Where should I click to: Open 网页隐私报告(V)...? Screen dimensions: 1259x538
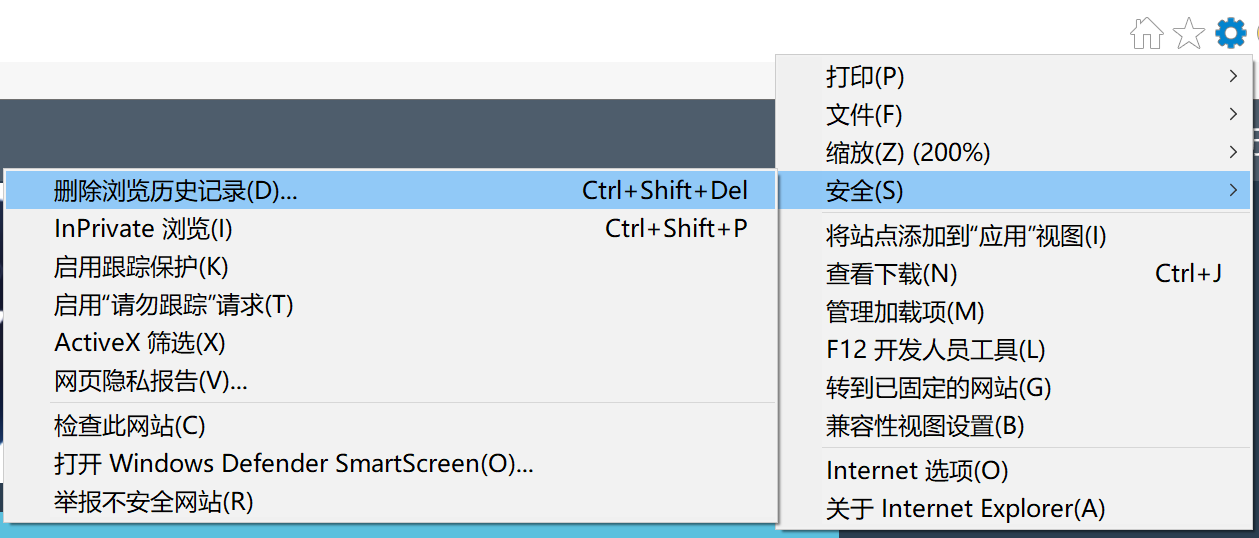391,381
